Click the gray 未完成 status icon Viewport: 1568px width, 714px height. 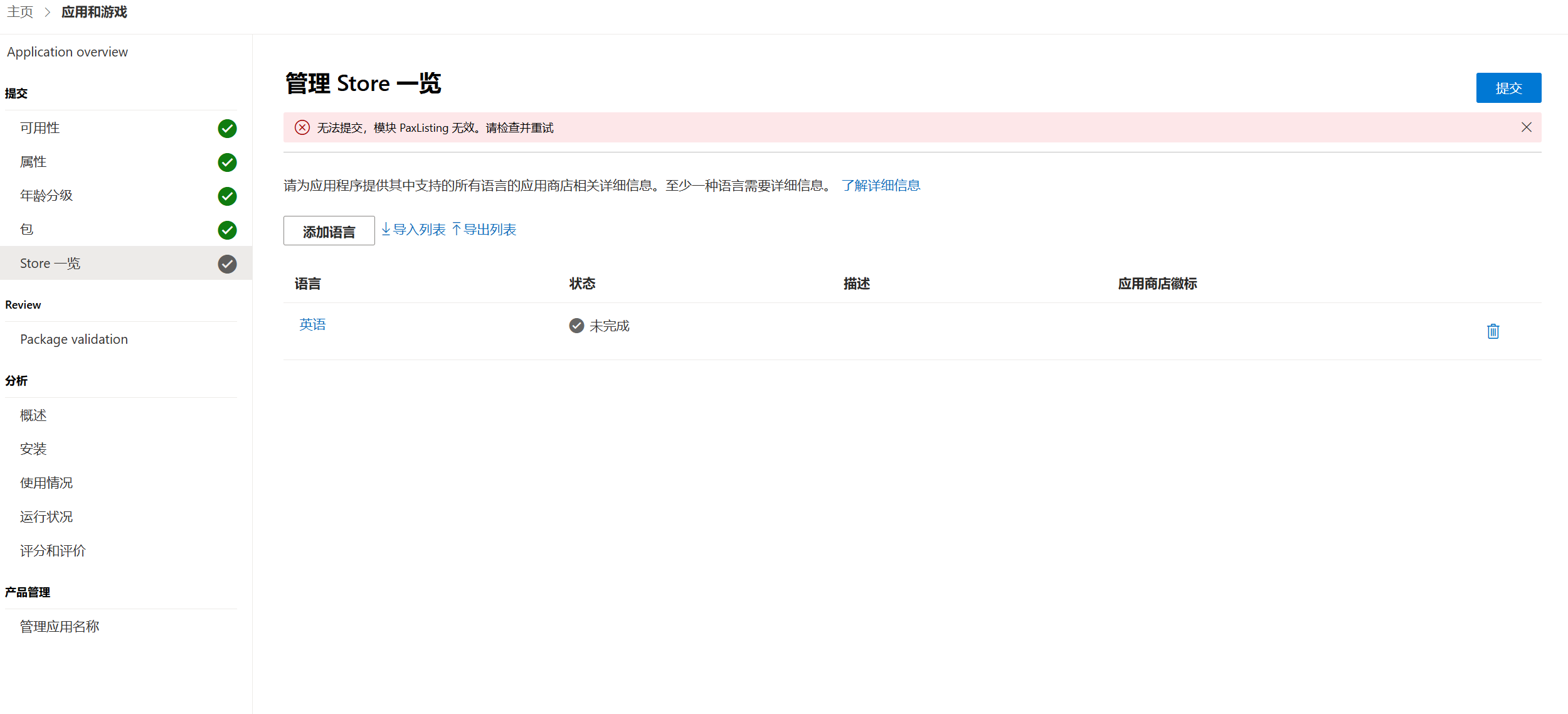pos(576,326)
